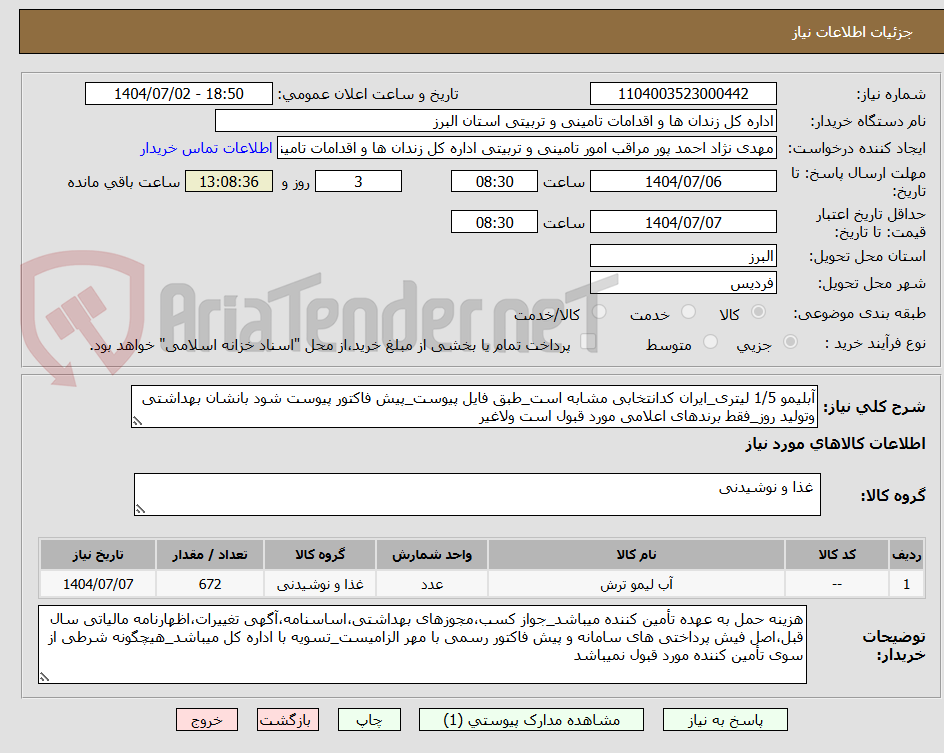The width and height of the screenshot is (944, 753).
Task: Check the treasury payment condition checkbox
Action: (588, 341)
